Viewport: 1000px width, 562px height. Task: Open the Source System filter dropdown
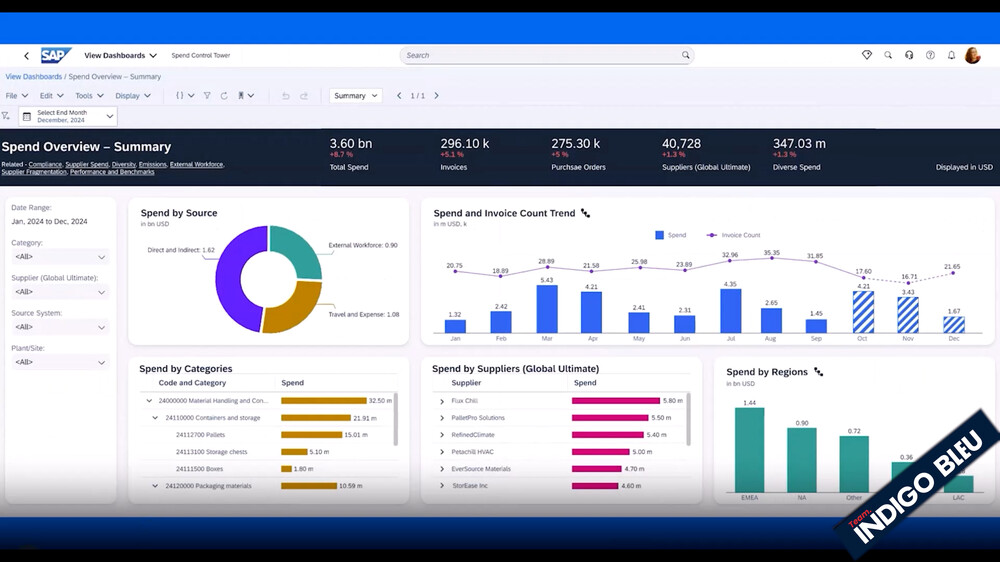click(59, 327)
